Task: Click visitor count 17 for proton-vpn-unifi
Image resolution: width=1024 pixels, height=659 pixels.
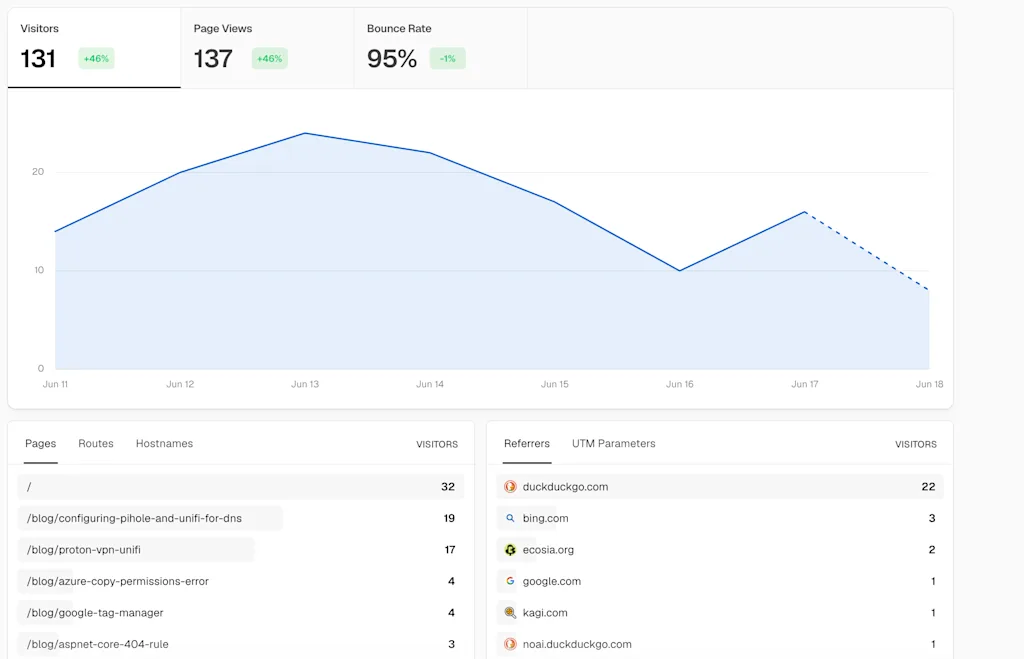Action: click(x=450, y=550)
